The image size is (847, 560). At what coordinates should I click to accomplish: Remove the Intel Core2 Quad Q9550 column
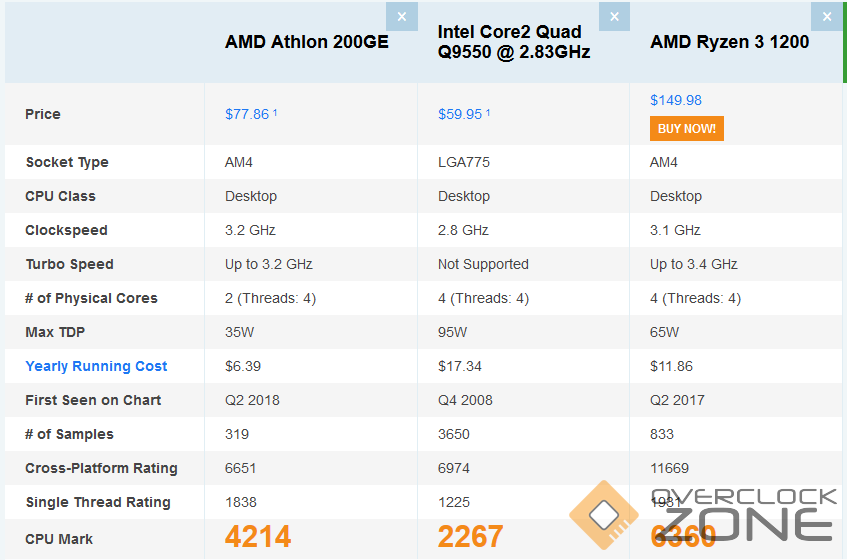614,16
